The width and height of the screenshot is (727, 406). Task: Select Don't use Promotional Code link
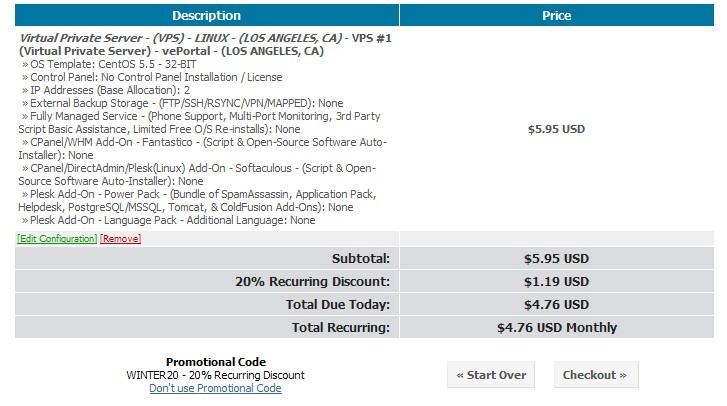coord(215,388)
